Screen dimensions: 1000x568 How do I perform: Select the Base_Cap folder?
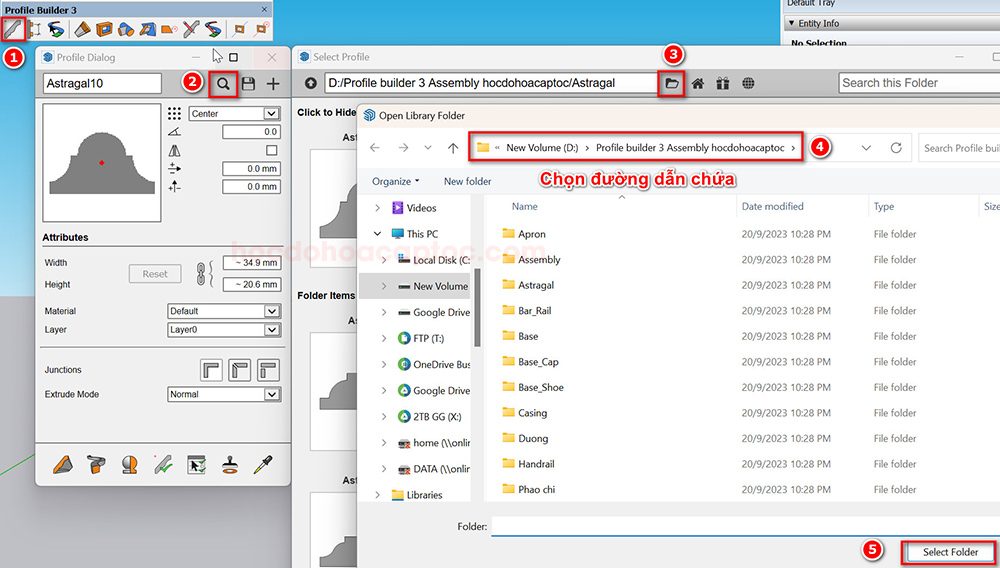click(x=538, y=362)
